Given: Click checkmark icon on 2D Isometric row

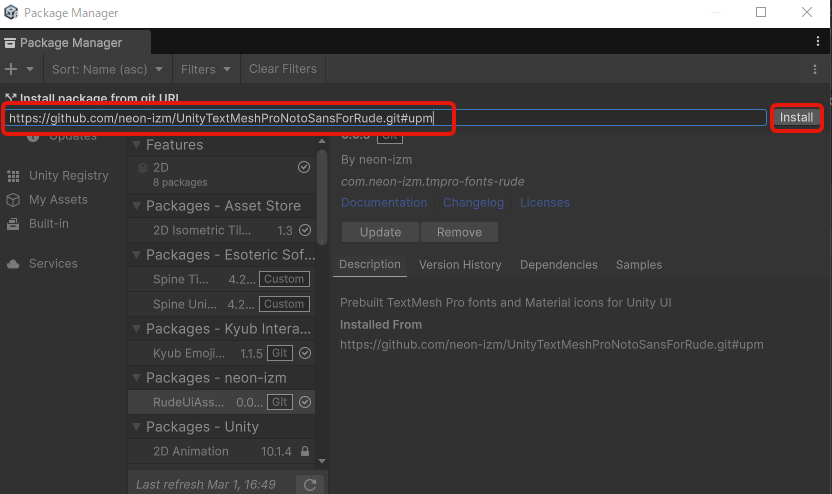Looking at the screenshot, I should [305, 230].
